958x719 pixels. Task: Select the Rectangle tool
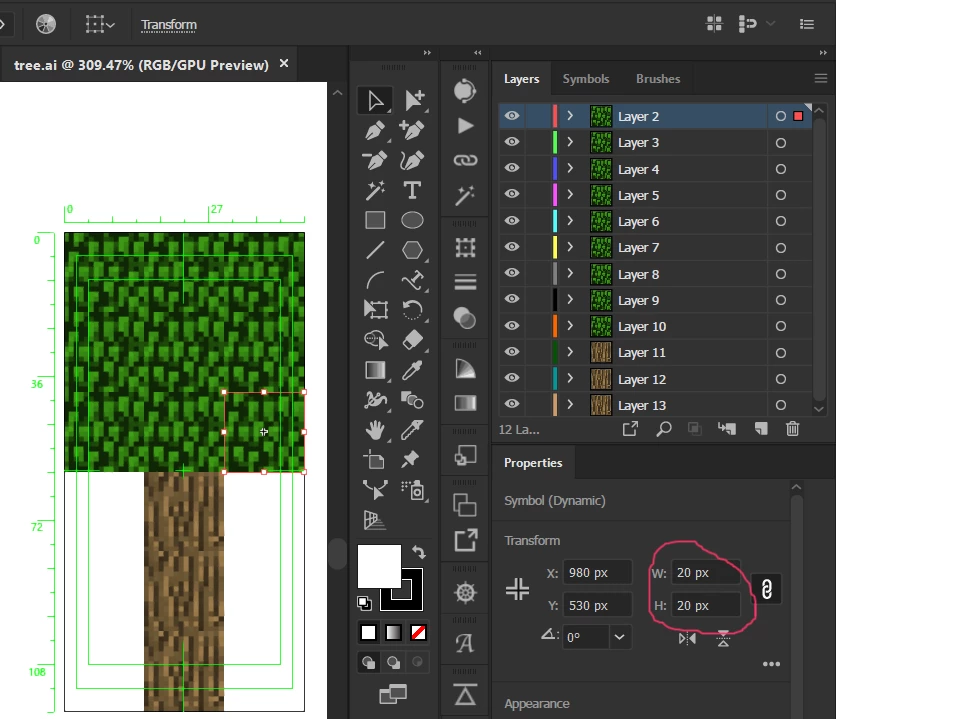coord(375,220)
